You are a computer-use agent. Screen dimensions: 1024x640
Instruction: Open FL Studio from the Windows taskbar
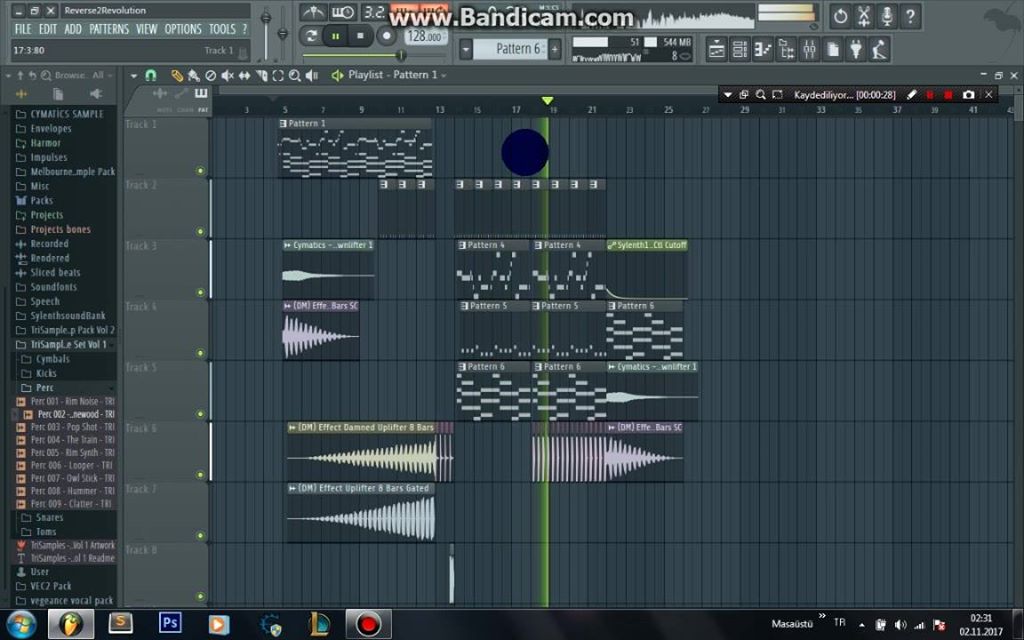point(71,624)
